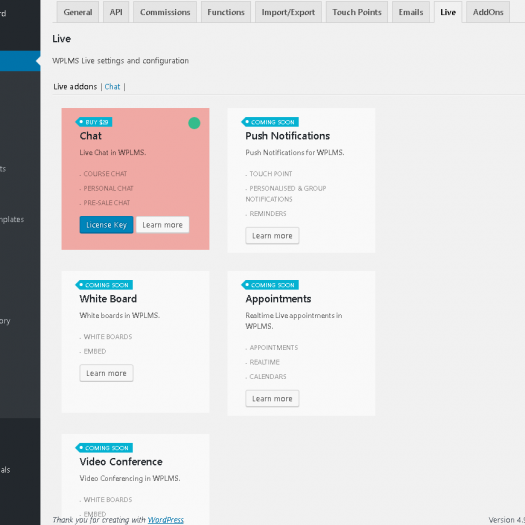Viewport: 525px width, 525px height.
Task: Click Coming Soon tag on Video Conference
Action: point(104,448)
